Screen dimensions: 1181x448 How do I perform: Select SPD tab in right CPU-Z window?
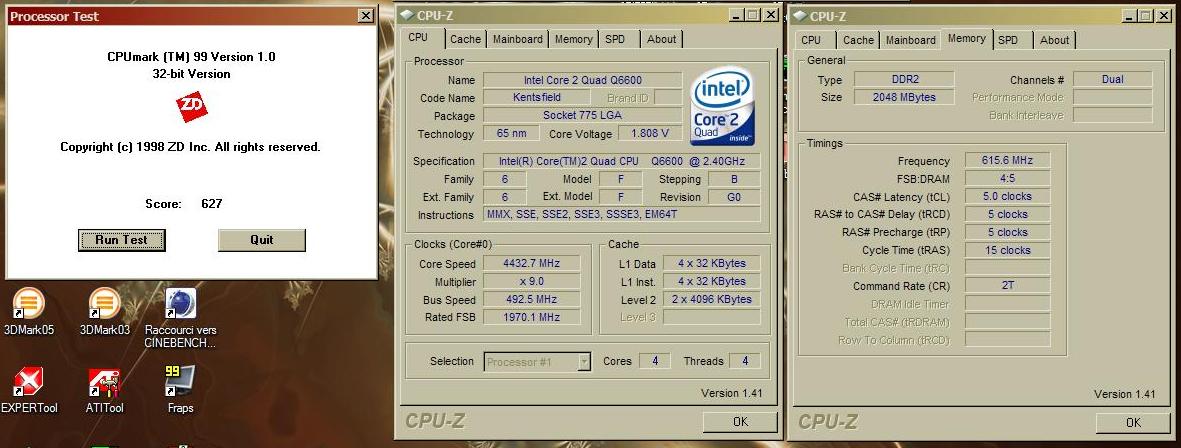click(x=1008, y=40)
